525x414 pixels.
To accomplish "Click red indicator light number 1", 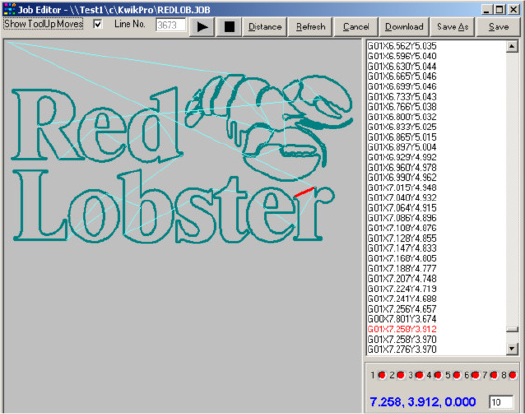I will 382,375.
